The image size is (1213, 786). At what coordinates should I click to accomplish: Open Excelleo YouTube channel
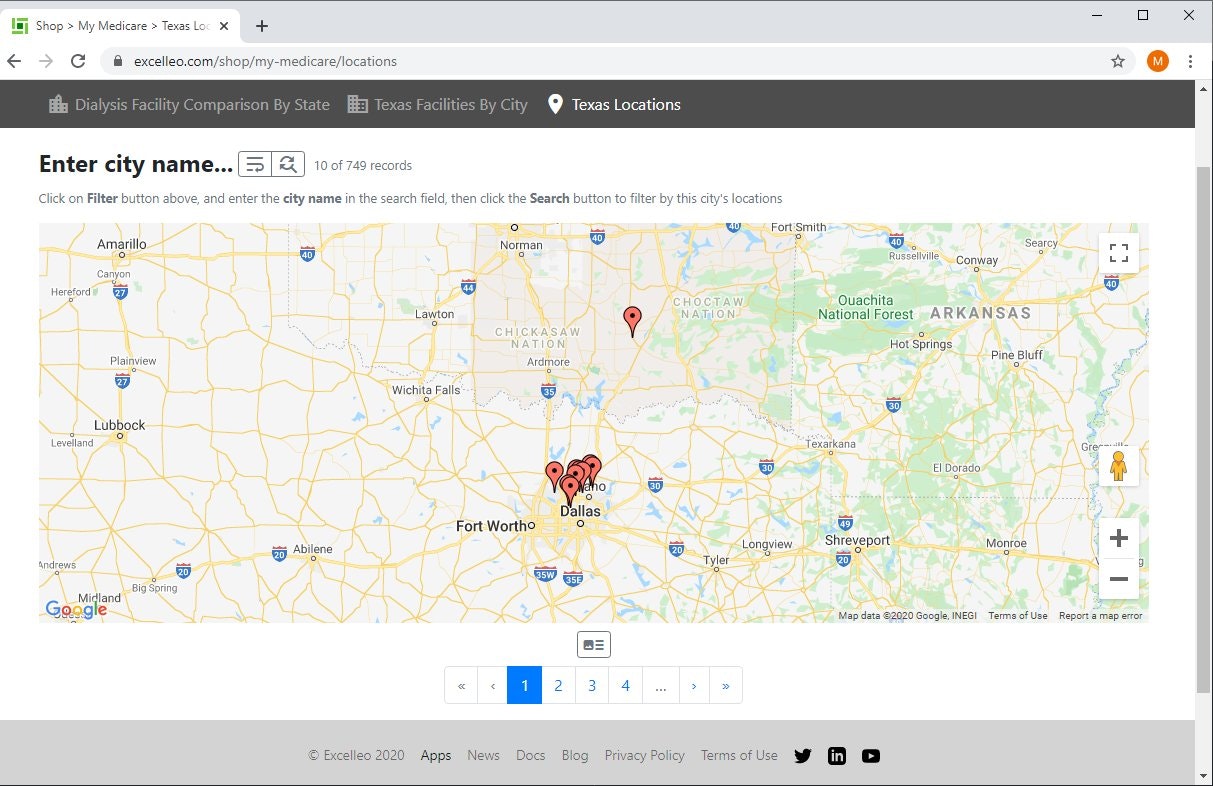coord(871,756)
